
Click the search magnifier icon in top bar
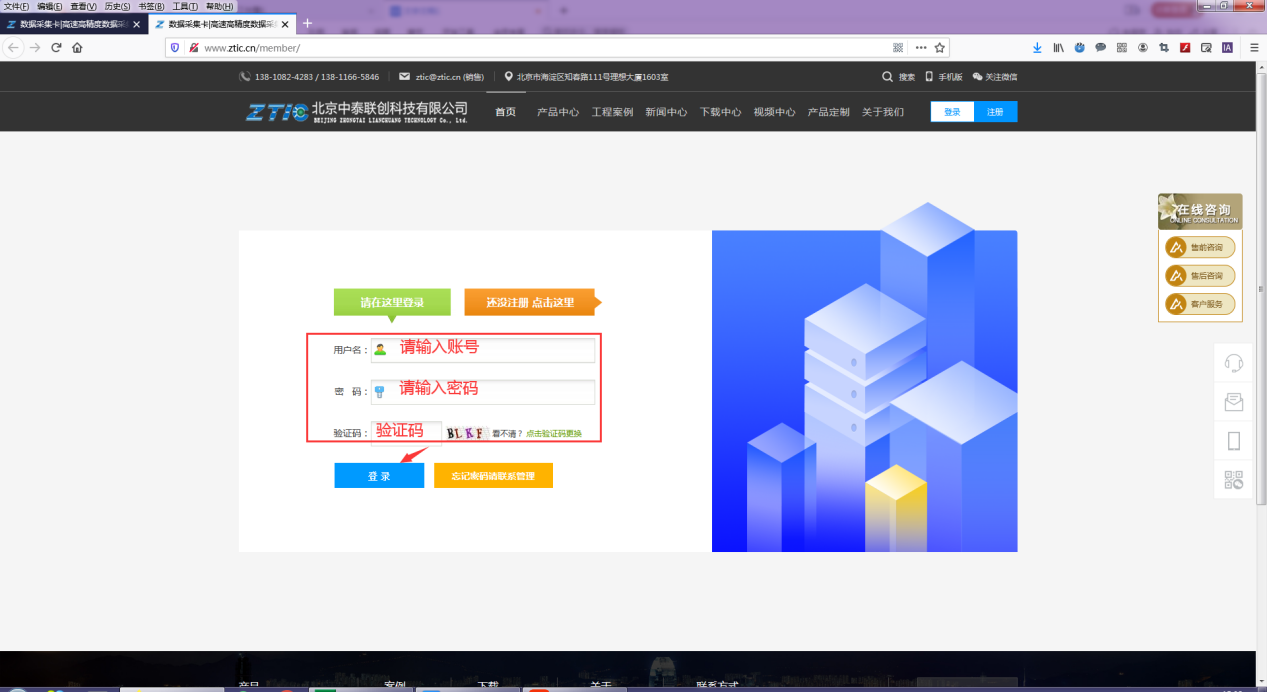[x=887, y=77]
